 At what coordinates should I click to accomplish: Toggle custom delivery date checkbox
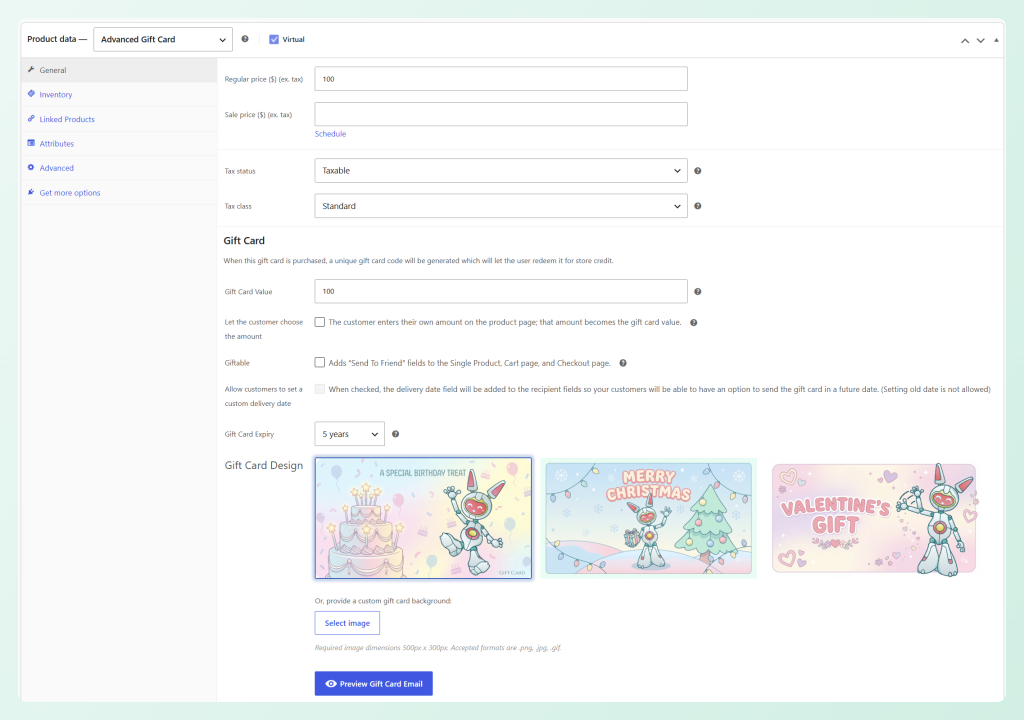319,389
